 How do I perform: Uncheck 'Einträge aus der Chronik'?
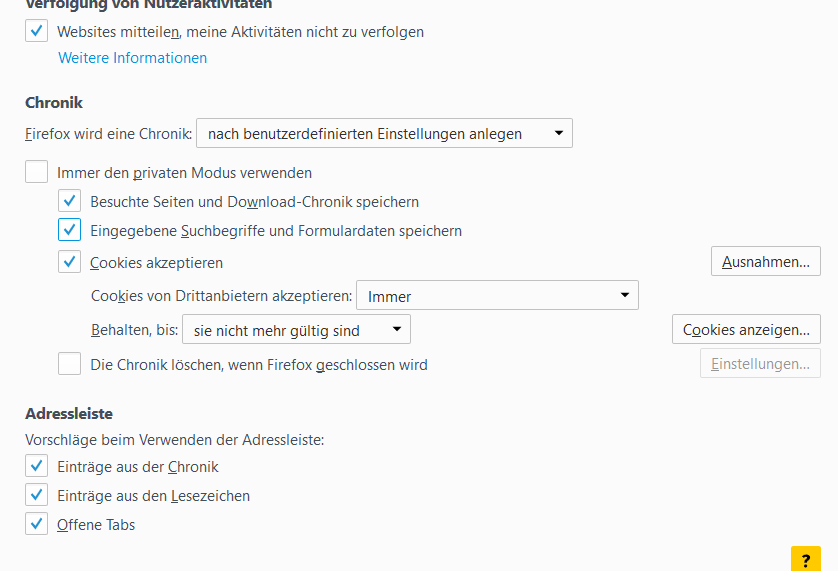pyautogui.click(x=37, y=466)
